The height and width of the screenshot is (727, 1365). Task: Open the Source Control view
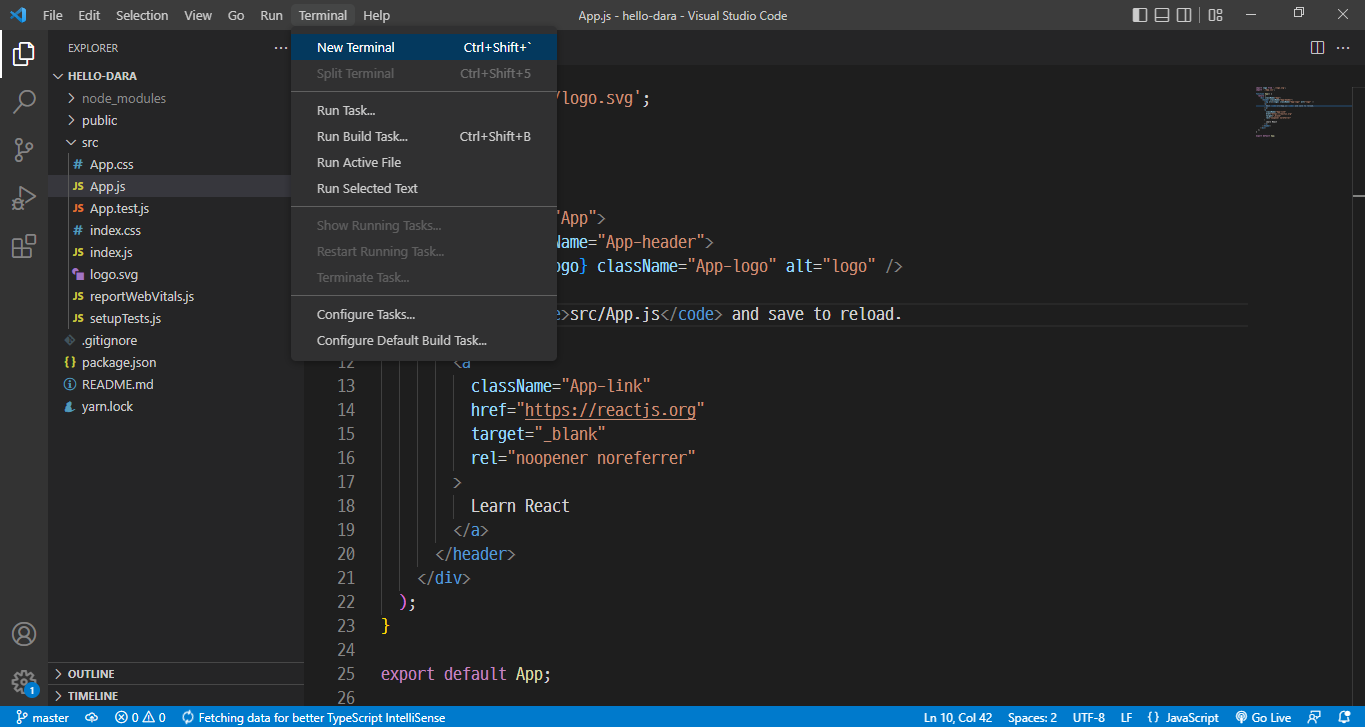click(24, 150)
